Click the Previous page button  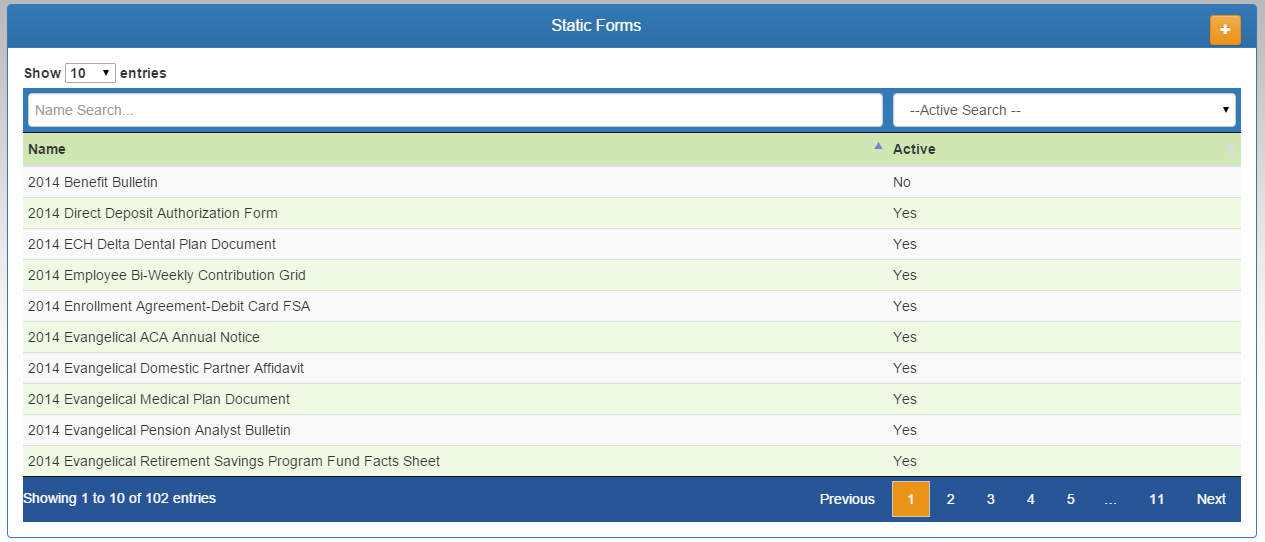point(847,499)
